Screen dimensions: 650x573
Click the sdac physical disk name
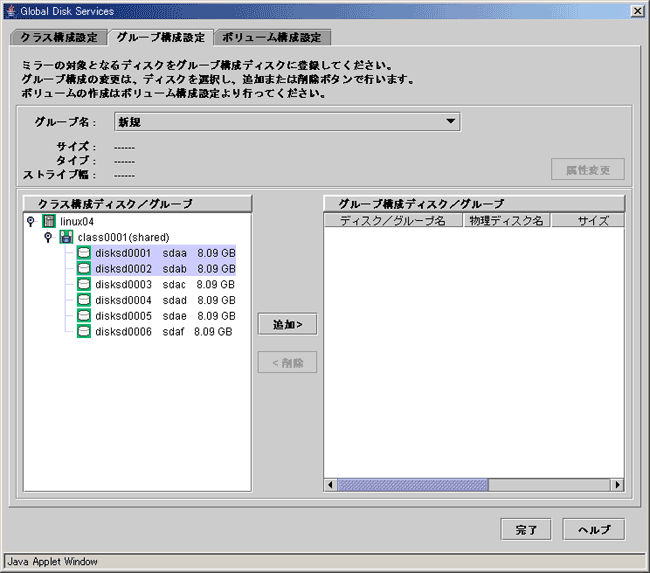point(174,284)
